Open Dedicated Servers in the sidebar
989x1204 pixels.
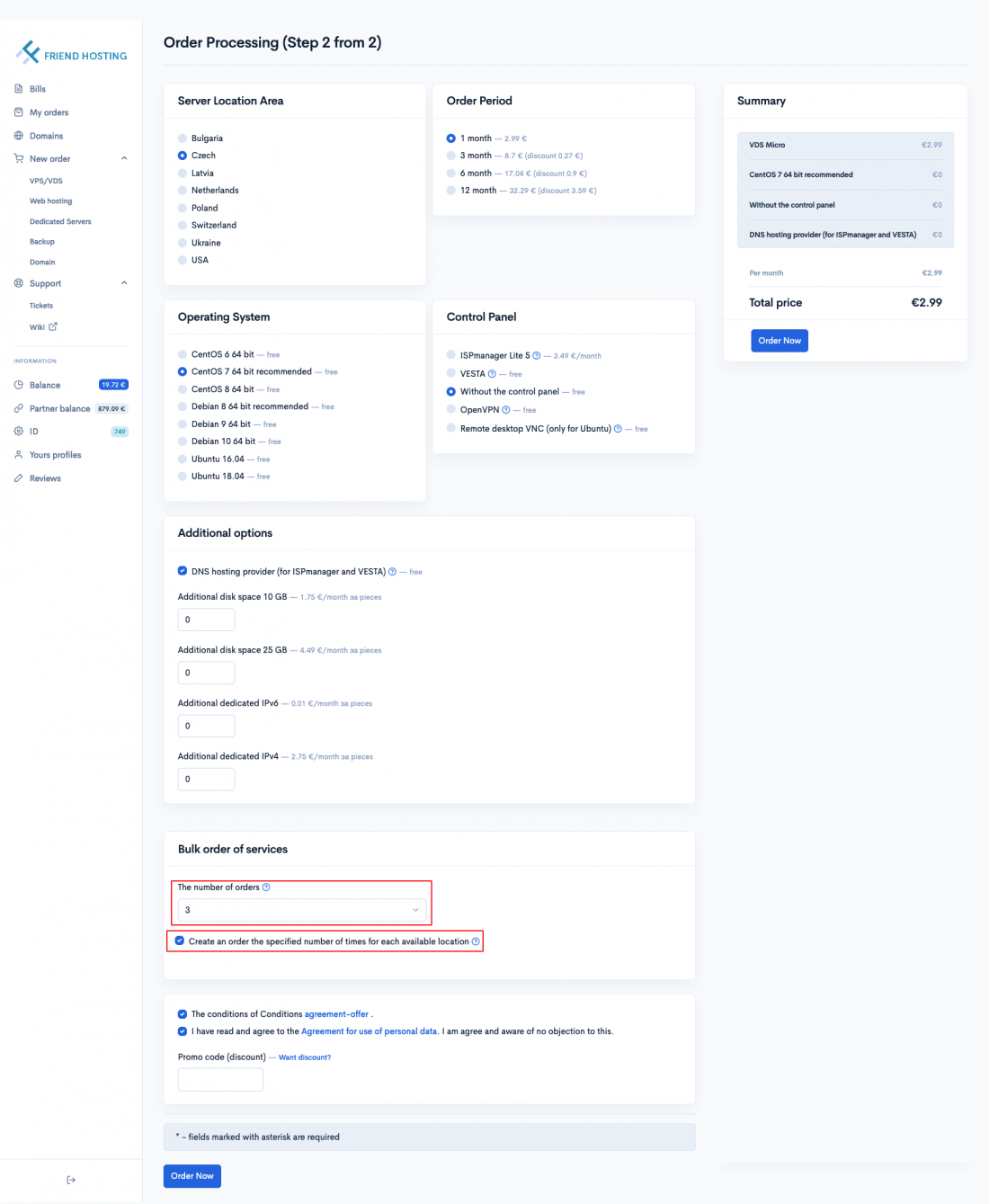click(x=60, y=221)
